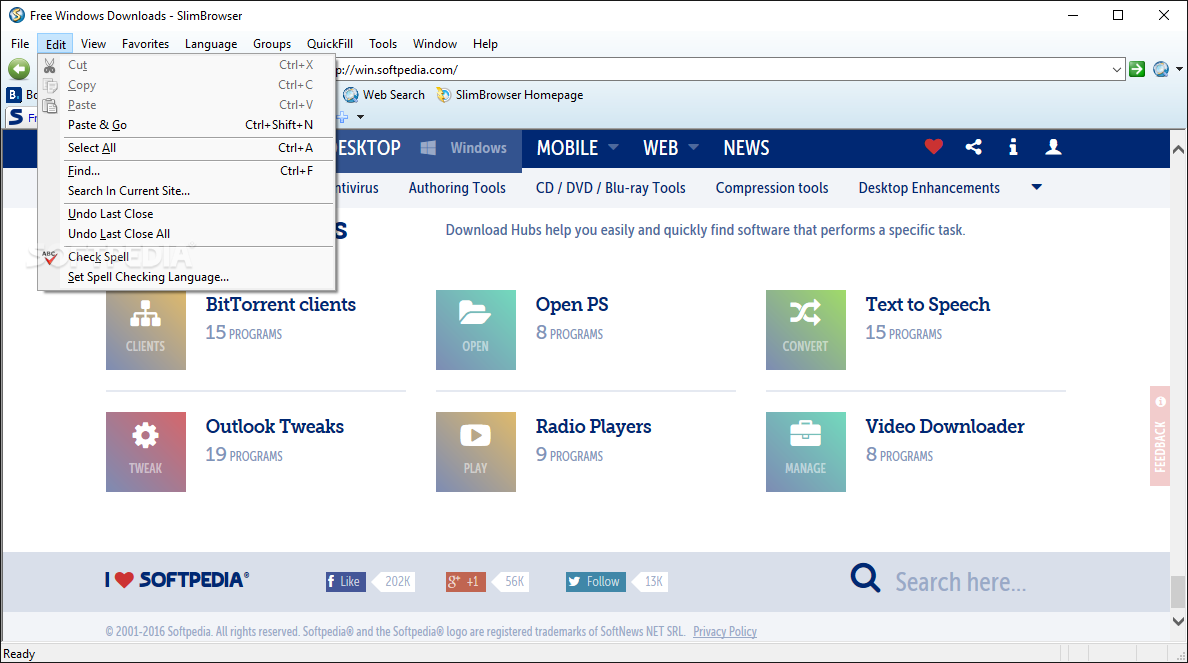
Task: Click the search globe icon at toolbar right
Action: [x=1161, y=70]
